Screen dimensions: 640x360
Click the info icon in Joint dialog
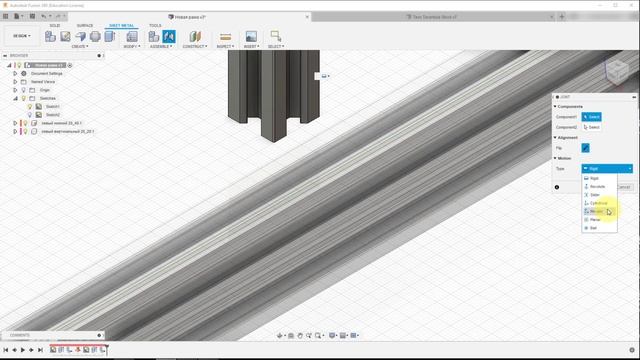(557, 187)
